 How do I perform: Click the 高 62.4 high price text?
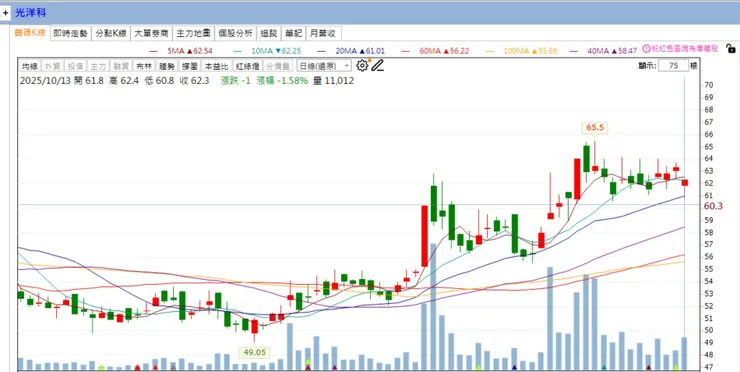(x=124, y=81)
